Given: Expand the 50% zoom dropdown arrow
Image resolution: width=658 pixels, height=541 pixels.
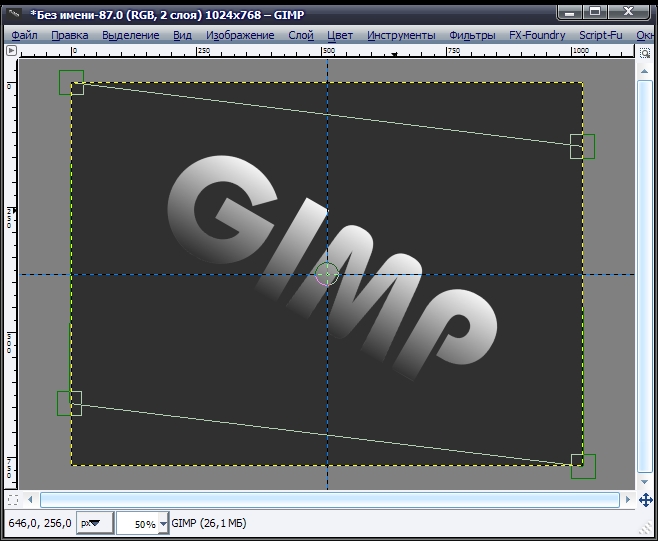Looking at the screenshot, I should [x=163, y=524].
